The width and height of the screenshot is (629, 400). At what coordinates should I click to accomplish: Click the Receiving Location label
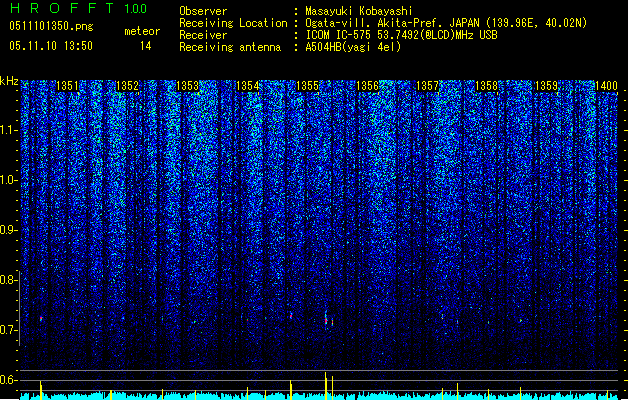click(233, 23)
